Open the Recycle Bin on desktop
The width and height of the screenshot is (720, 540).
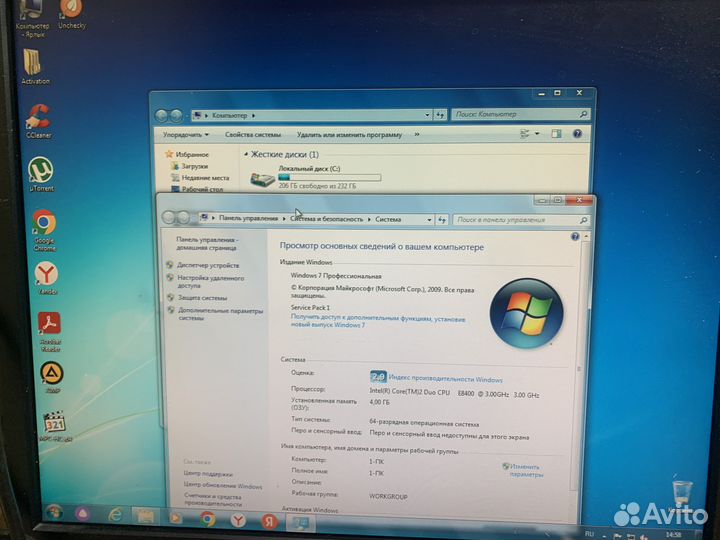(x=682, y=490)
